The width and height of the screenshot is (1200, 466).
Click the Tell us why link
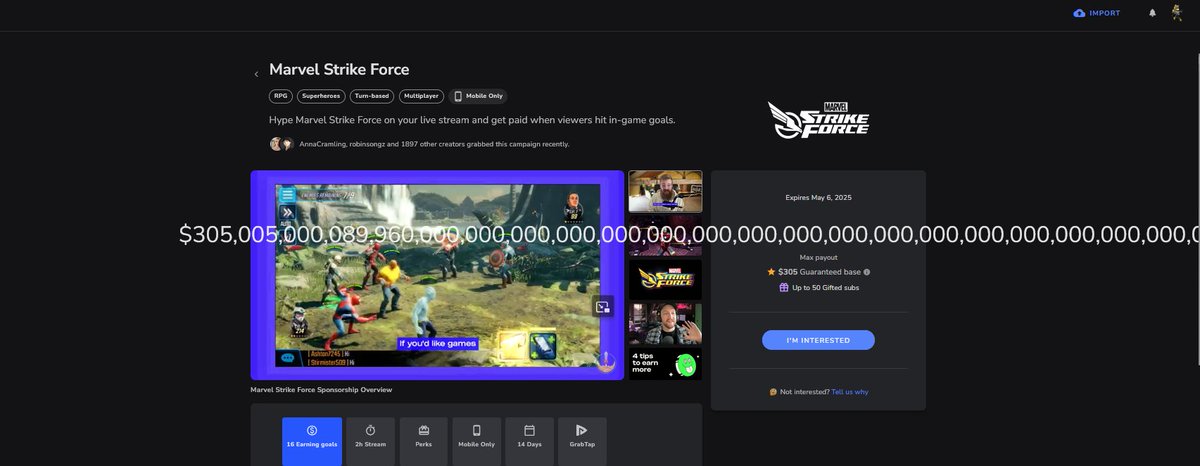tap(850, 392)
